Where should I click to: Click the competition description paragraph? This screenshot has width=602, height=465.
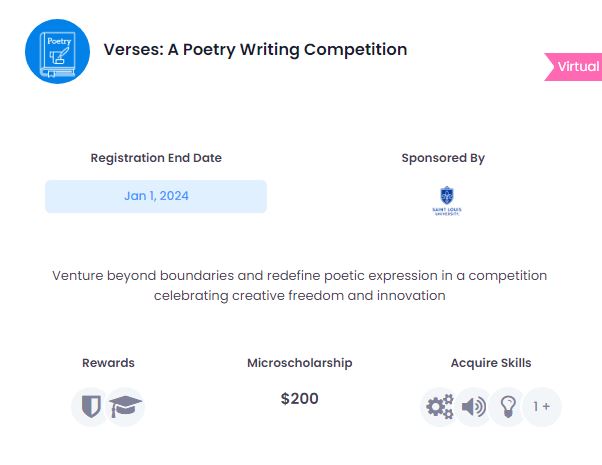coord(299,285)
